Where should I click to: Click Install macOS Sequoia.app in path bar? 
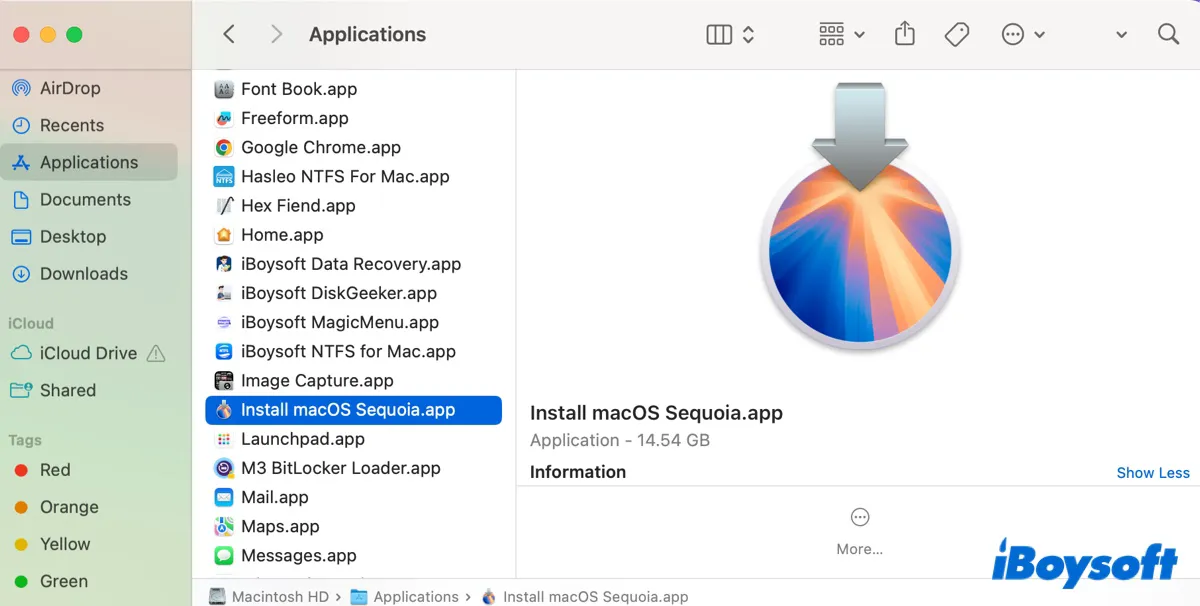(584, 596)
